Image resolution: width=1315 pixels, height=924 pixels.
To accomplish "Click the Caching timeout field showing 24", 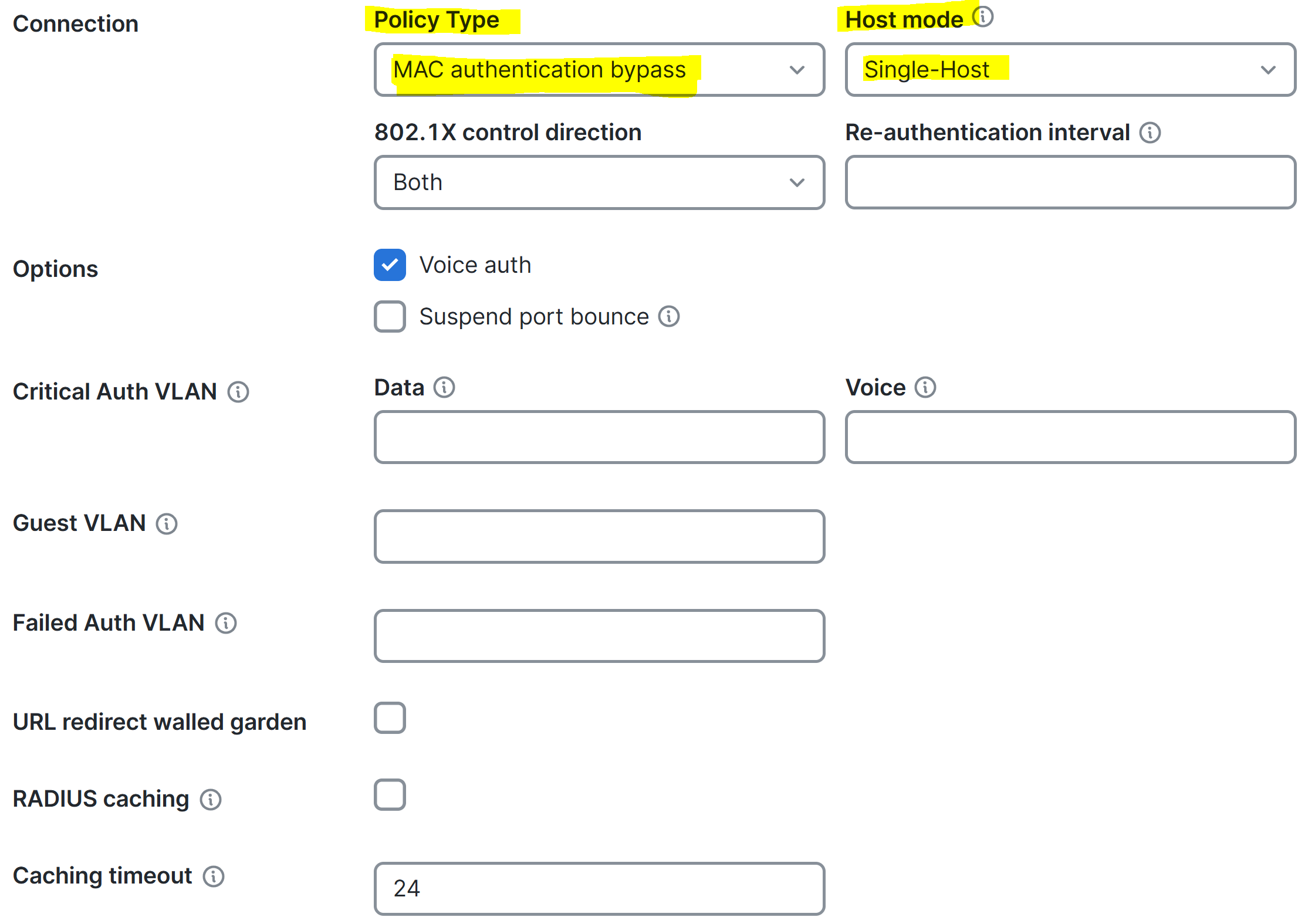I will 600,889.
